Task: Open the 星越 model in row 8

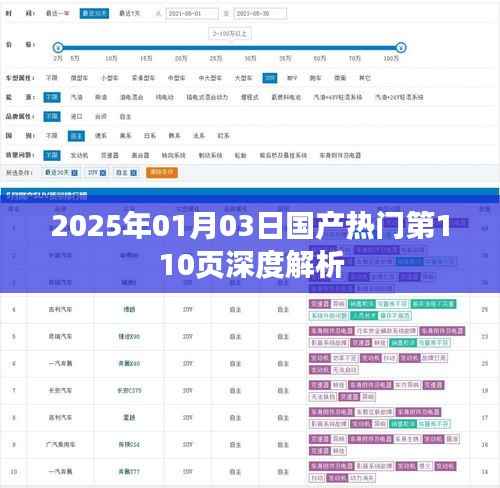Action: coord(129,417)
